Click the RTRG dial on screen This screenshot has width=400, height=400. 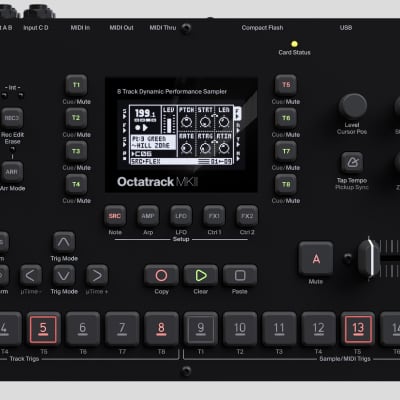point(205,148)
